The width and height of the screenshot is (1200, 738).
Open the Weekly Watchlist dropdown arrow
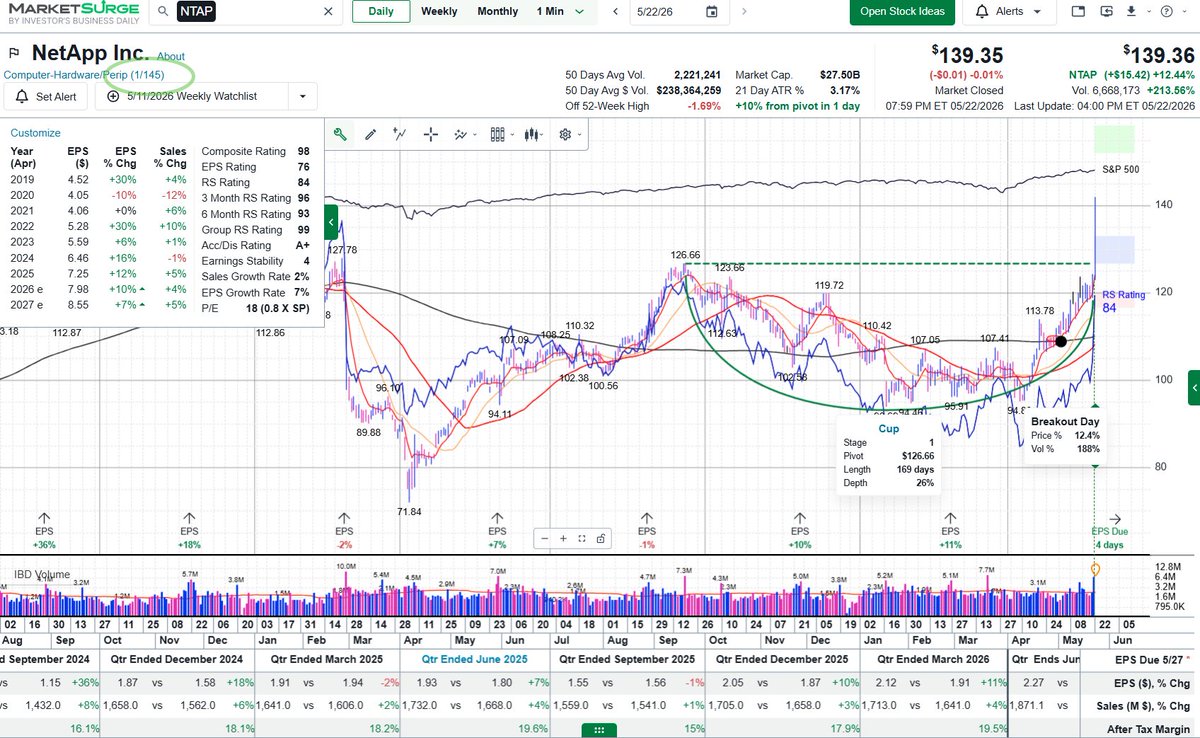coord(302,97)
